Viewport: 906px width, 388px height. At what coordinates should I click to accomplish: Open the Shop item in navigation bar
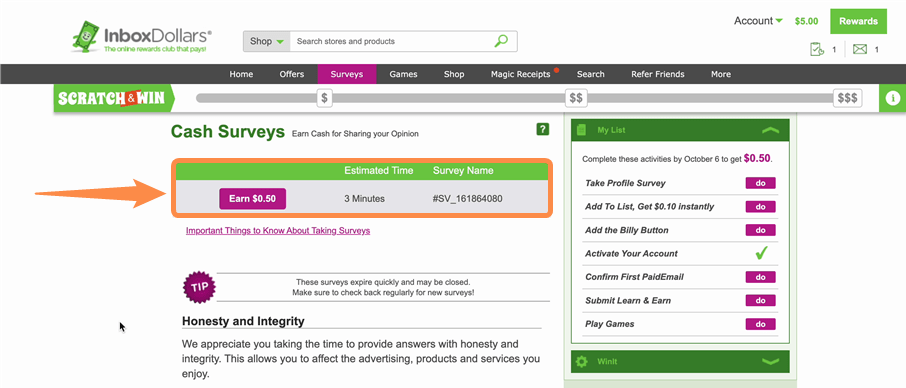tap(454, 74)
